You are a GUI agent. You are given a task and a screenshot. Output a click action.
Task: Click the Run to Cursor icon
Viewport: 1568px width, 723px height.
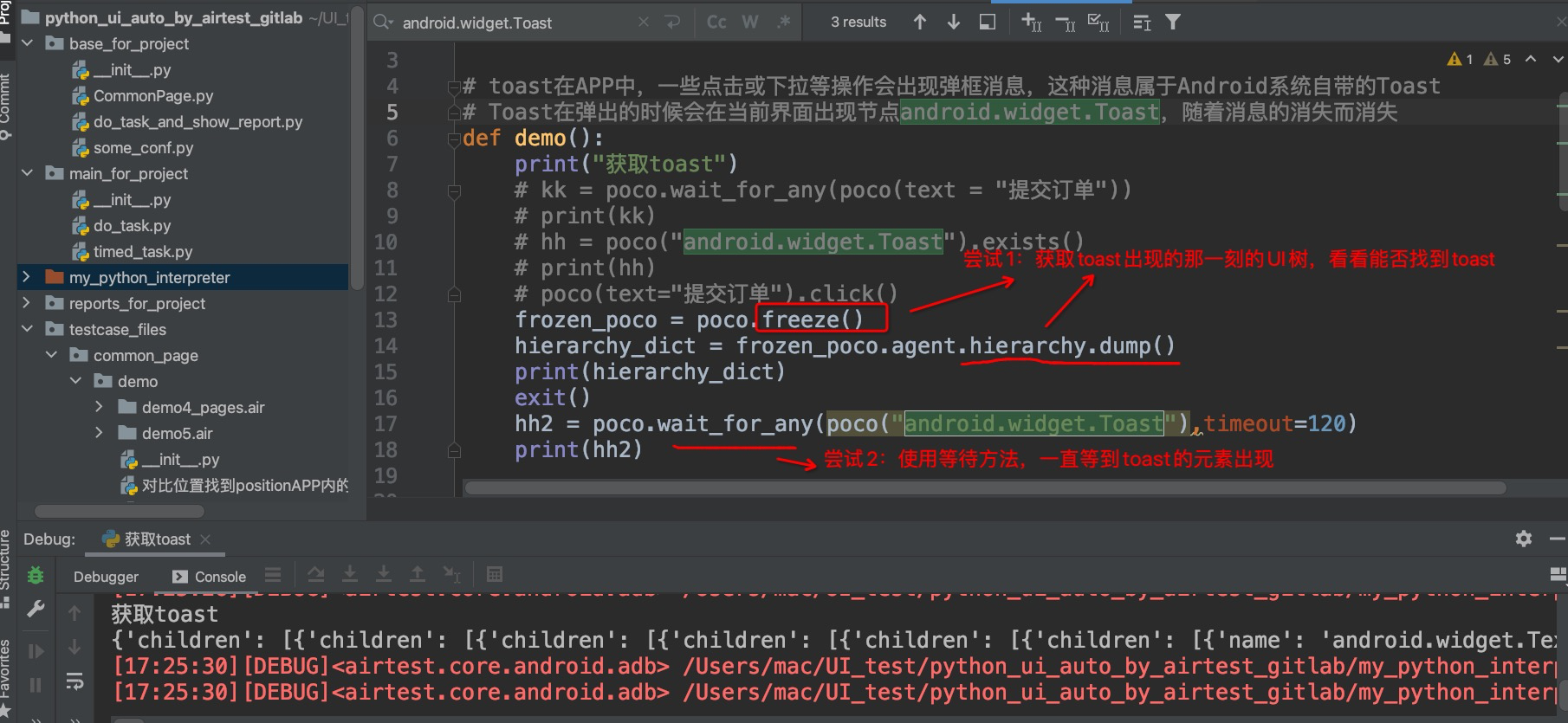(x=451, y=575)
